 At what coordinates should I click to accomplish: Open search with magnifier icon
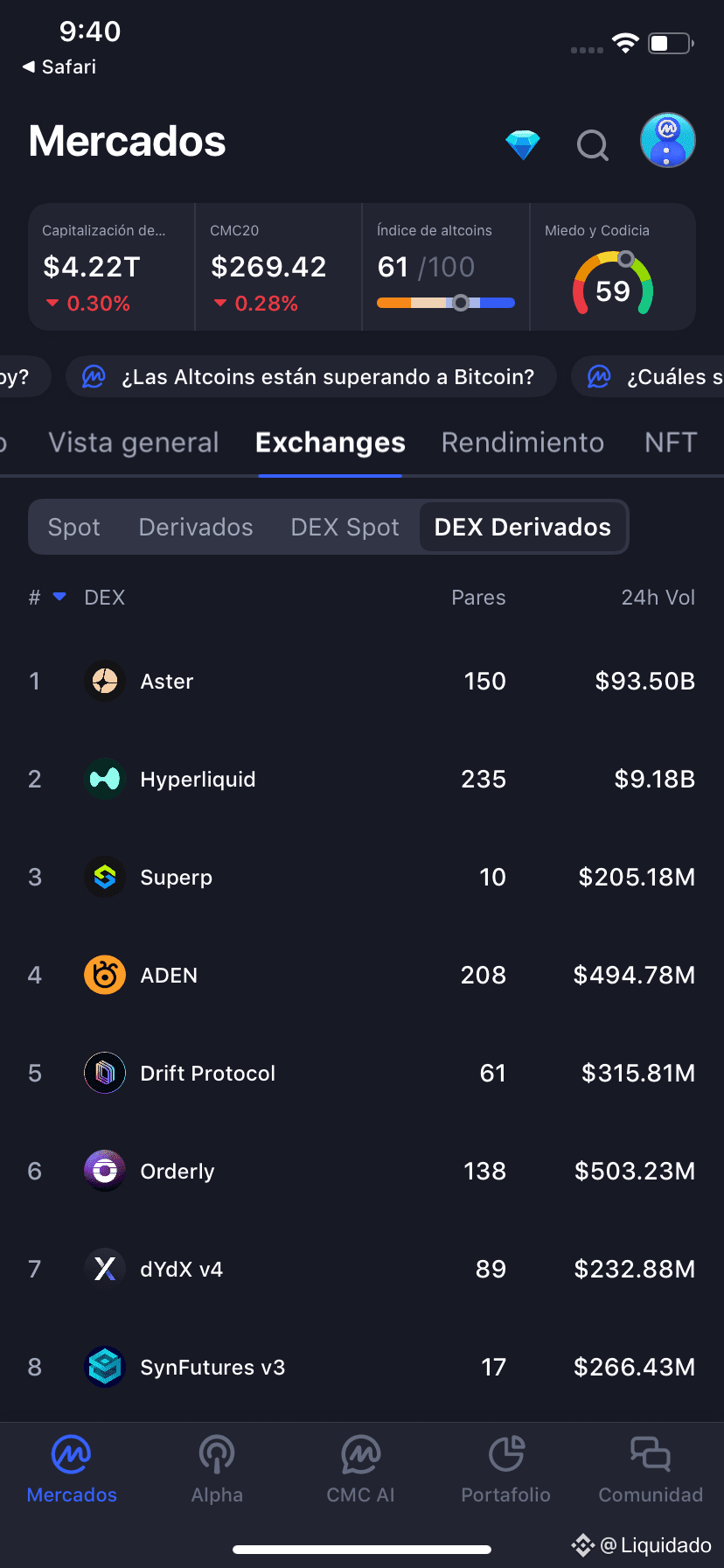point(593,144)
